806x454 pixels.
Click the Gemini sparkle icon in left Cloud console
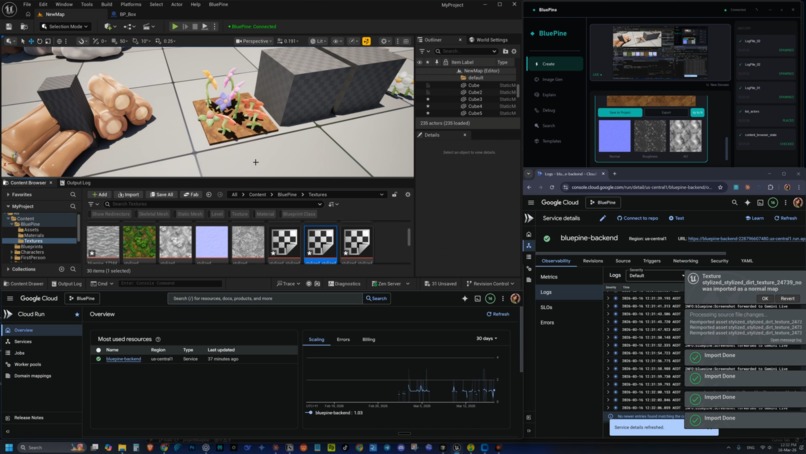click(465, 298)
